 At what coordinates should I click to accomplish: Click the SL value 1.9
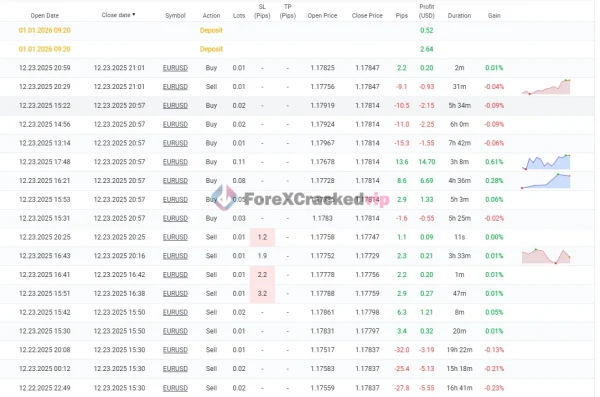coord(262,256)
